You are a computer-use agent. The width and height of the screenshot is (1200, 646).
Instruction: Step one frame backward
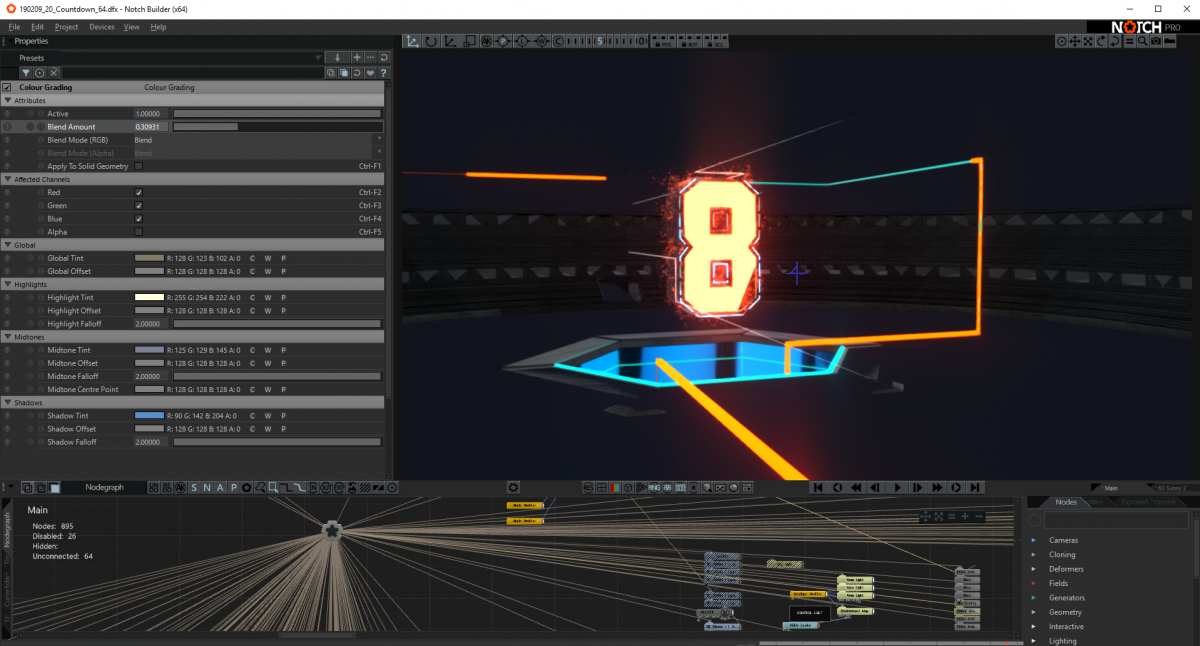pyautogui.click(x=876, y=487)
